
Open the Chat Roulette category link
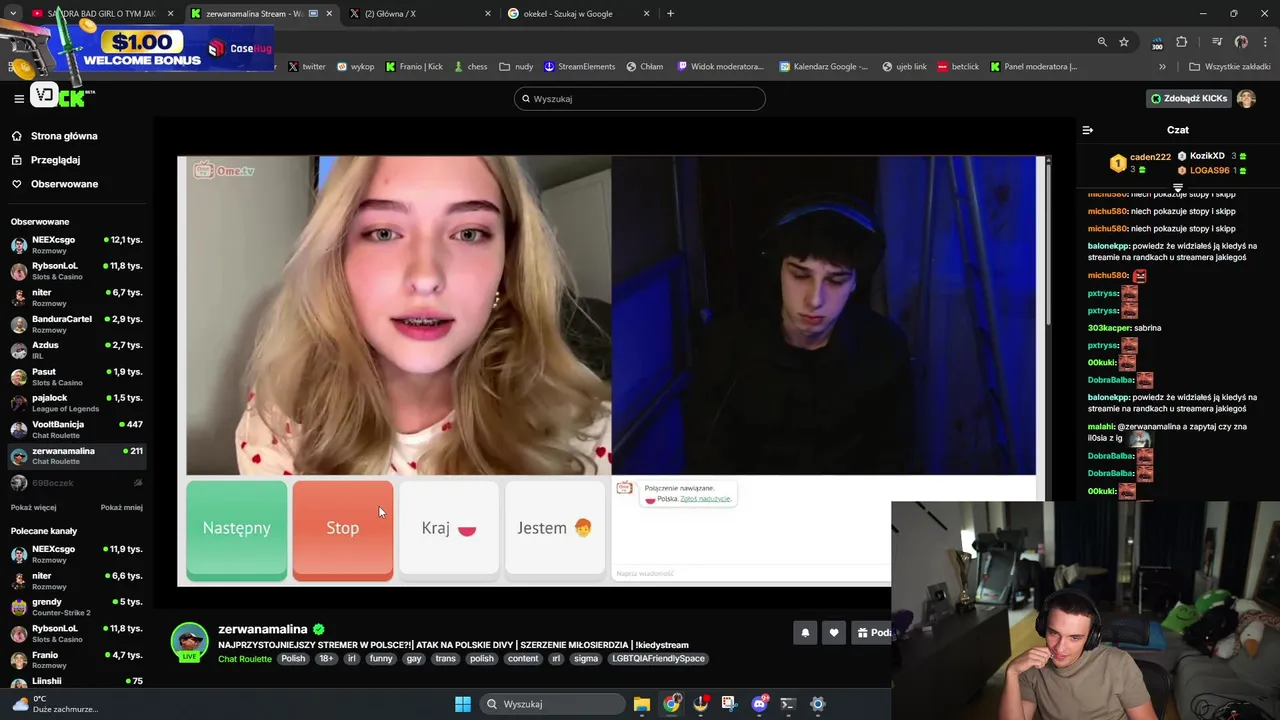click(x=245, y=659)
